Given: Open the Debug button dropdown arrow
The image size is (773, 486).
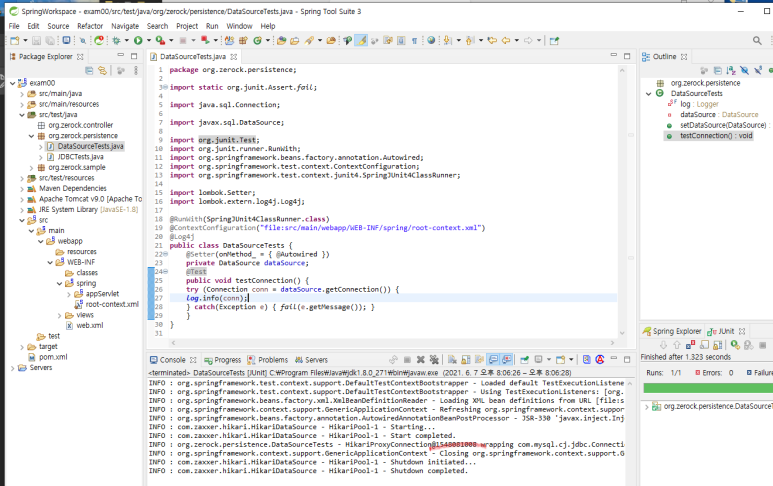Looking at the screenshot, I should [126, 41].
